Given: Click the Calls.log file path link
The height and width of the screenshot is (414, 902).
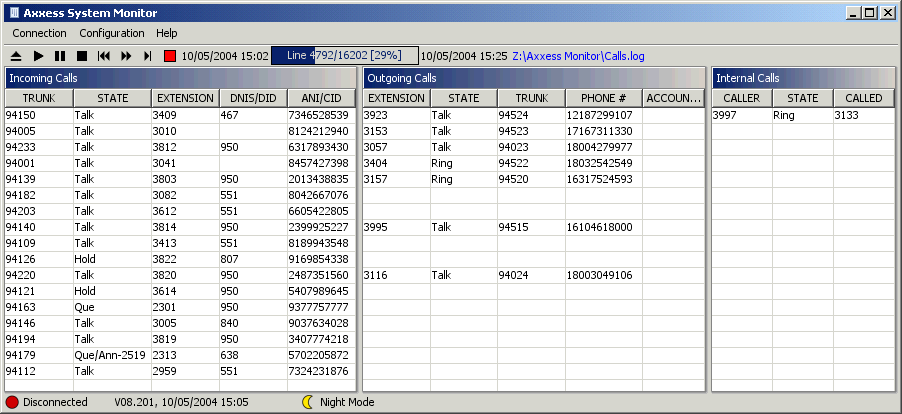Looking at the screenshot, I should [x=578, y=56].
